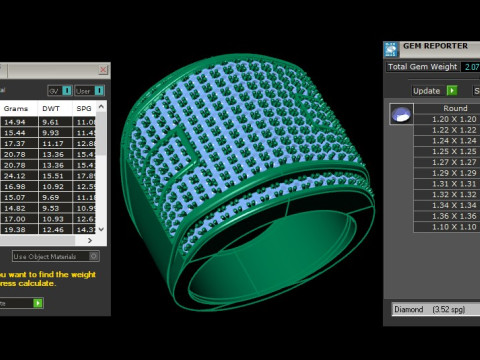The image size is (480, 360).
Task: Click the 10.92 DWT cell
Action: coord(55,186)
